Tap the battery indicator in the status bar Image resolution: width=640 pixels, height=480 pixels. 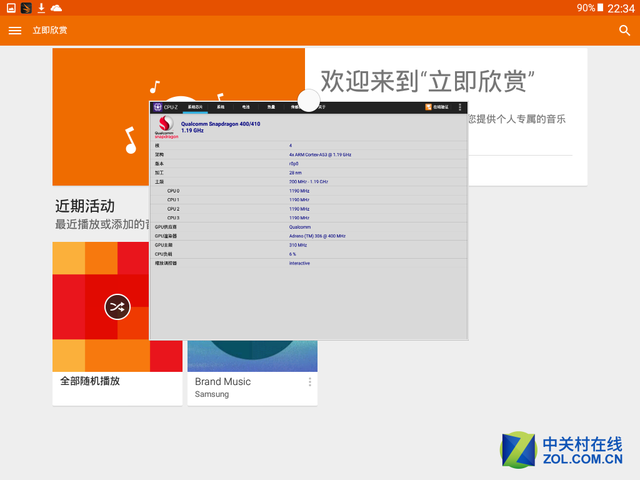pyautogui.click(x=600, y=7)
